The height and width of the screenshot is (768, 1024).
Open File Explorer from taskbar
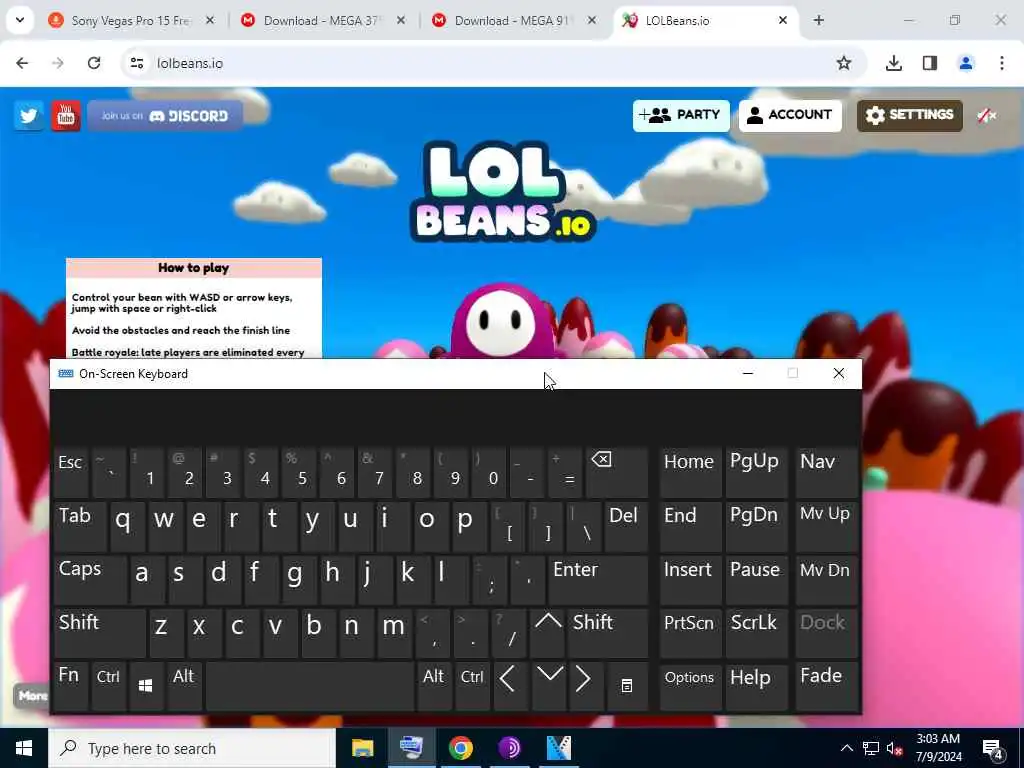(362, 748)
